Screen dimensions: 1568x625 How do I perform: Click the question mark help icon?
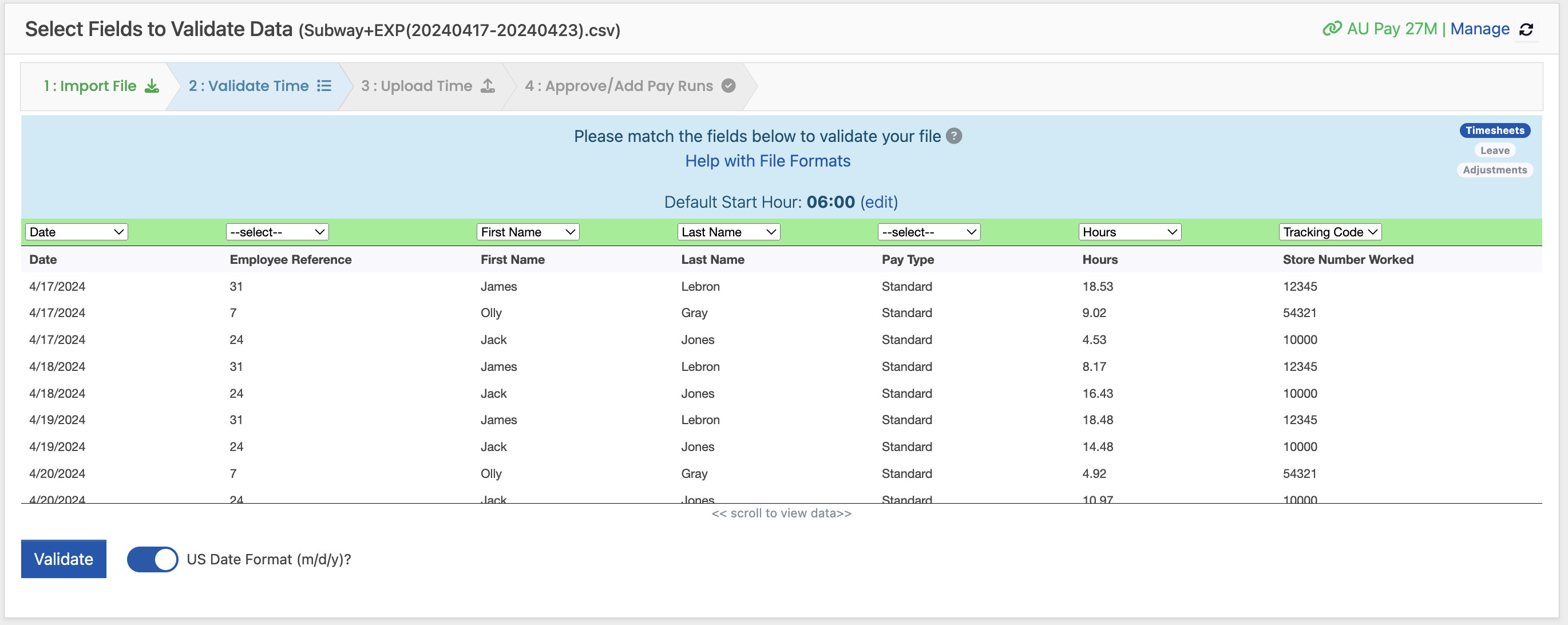point(954,136)
